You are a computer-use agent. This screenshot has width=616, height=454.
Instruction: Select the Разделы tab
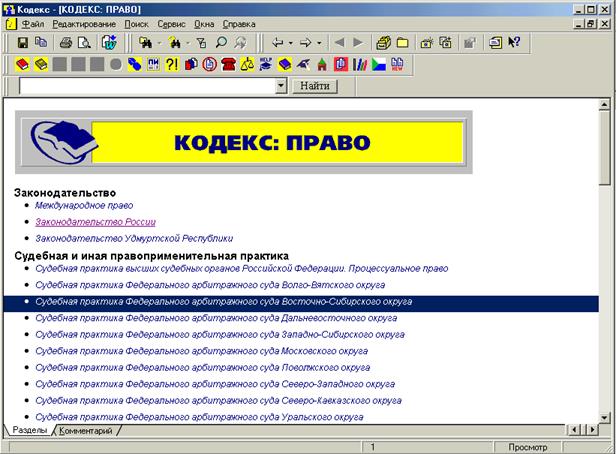click(29, 430)
